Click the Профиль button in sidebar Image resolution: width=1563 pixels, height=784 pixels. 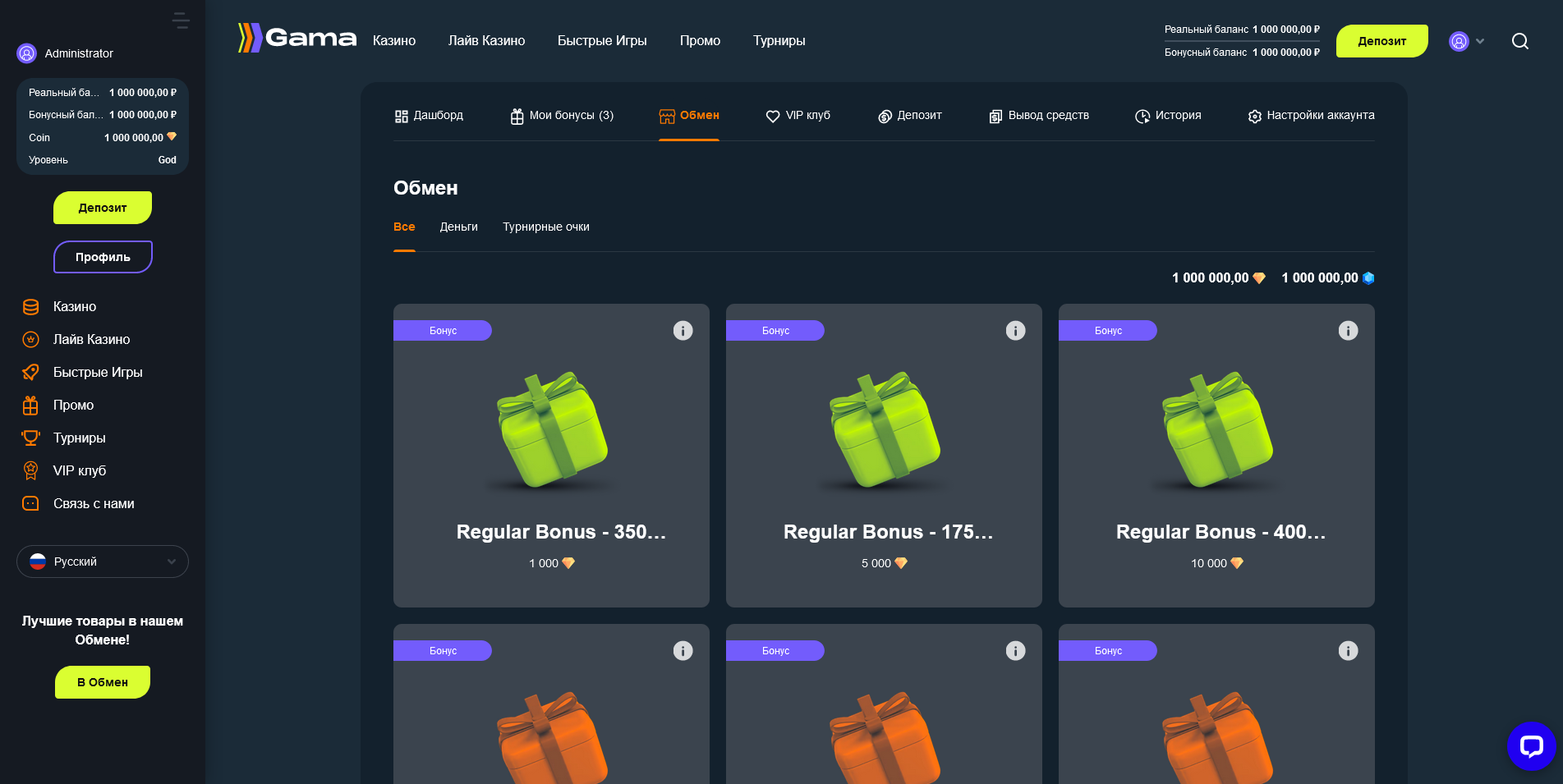coord(103,257)
